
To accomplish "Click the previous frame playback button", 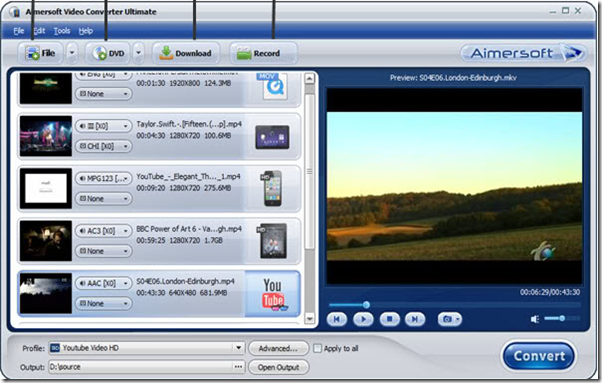I will click(x=337, y=319).
